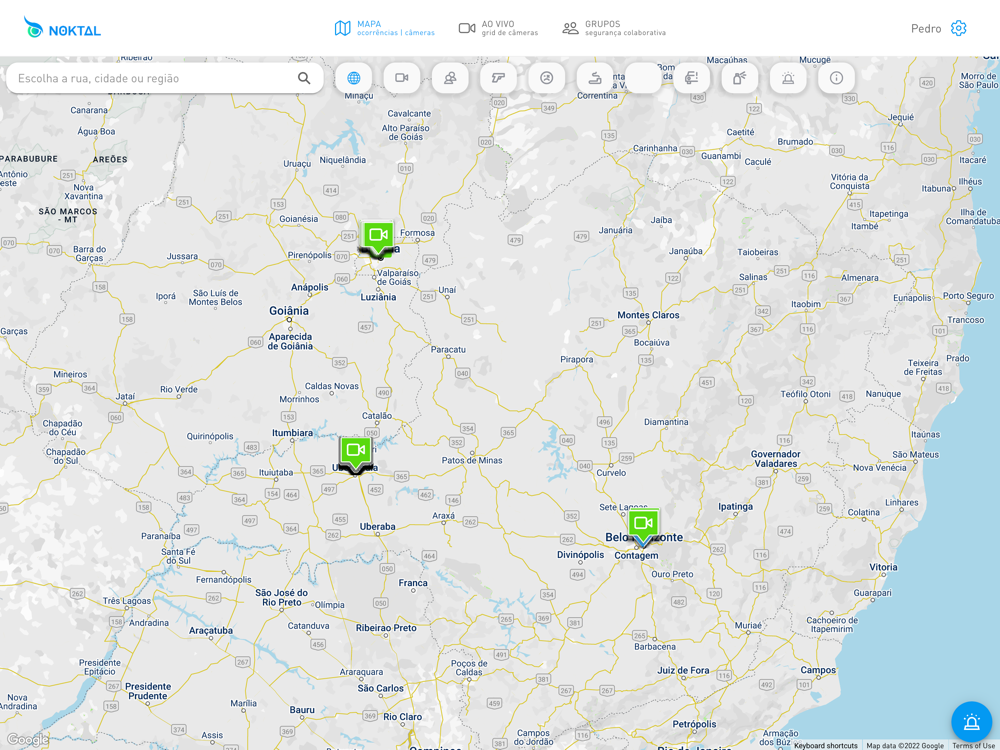This screenshot has width=1000, height=750.
Task: Click the Governador Valadares city label
Action: point(776,459)
